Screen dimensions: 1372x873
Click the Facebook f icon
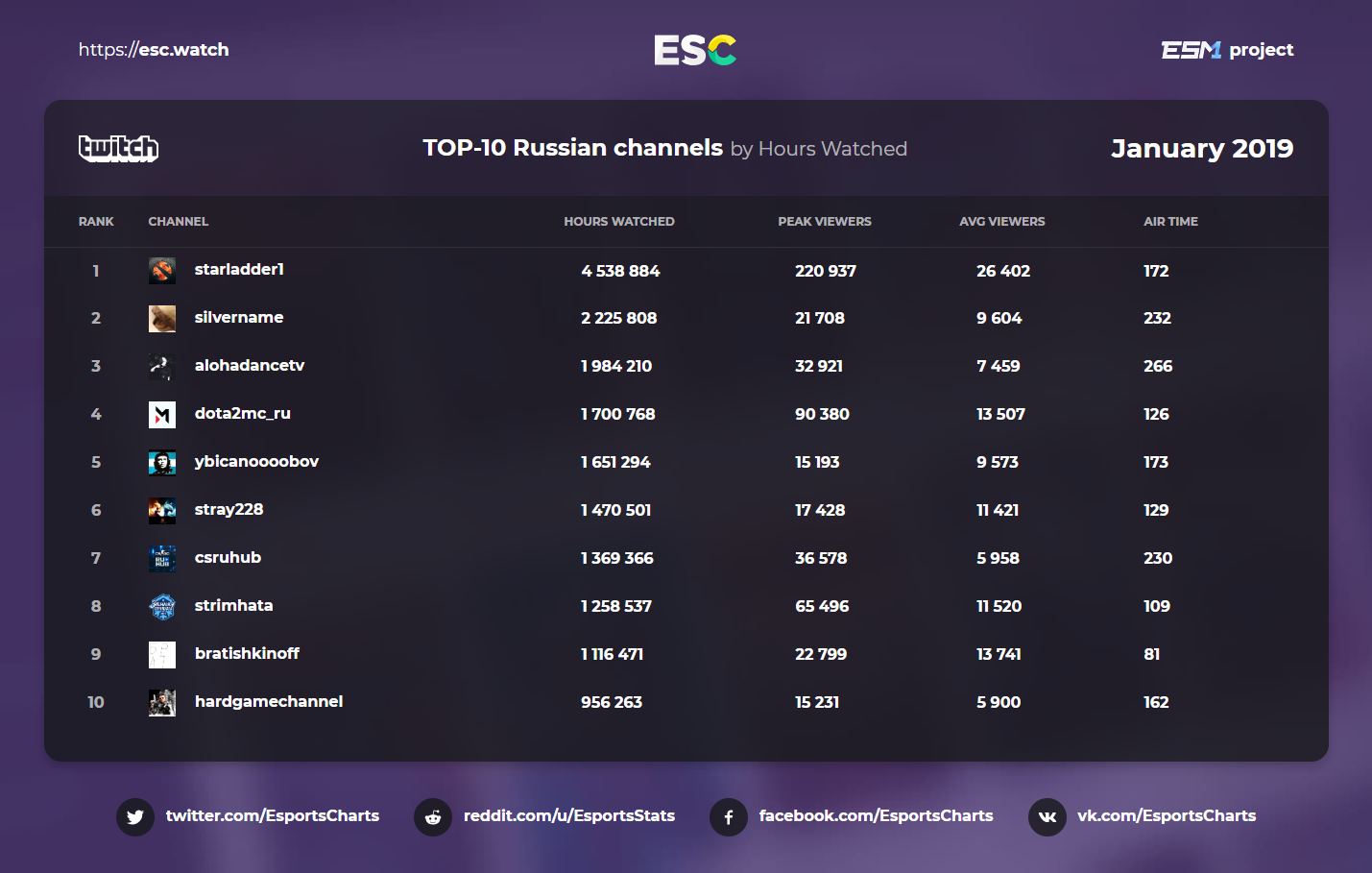tap(729, 816)
